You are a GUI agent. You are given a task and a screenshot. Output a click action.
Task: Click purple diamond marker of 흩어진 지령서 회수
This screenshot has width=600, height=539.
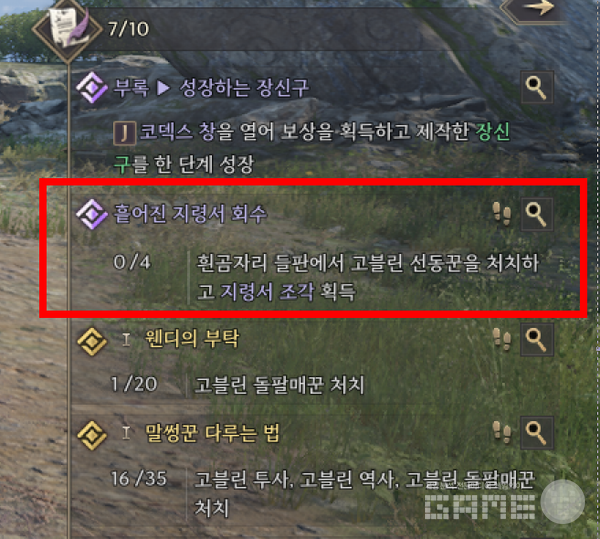[x=92, y=214]
